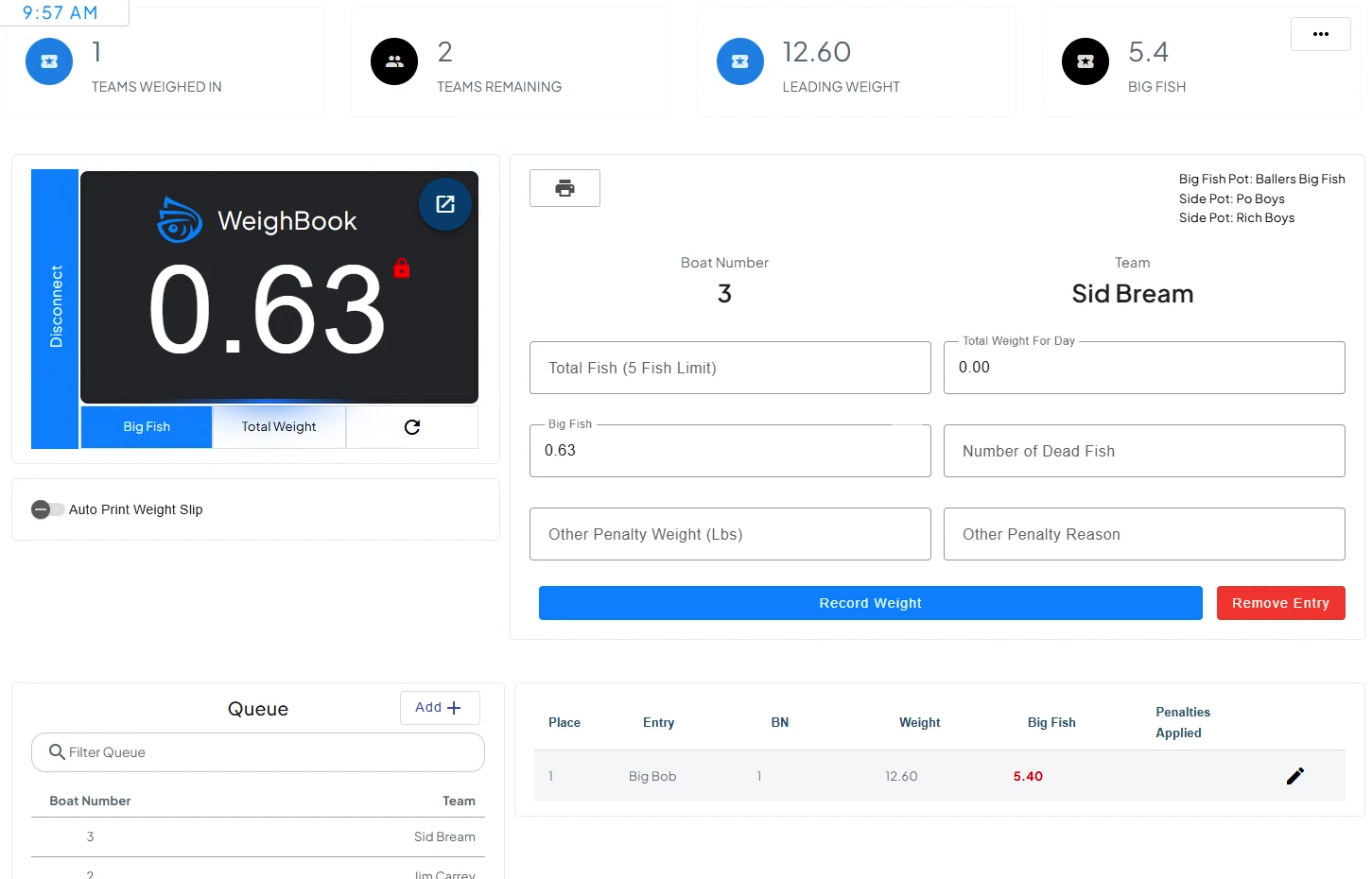Click the 12.60 weight cell
The height and width of the screenshot is (879, 1372).
901,776
